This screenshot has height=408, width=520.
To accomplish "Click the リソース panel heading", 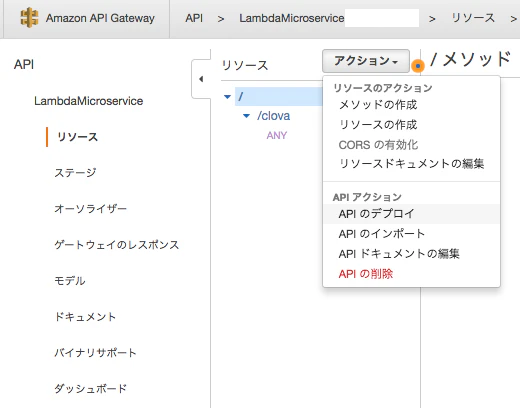I will [x=245, y=65].
